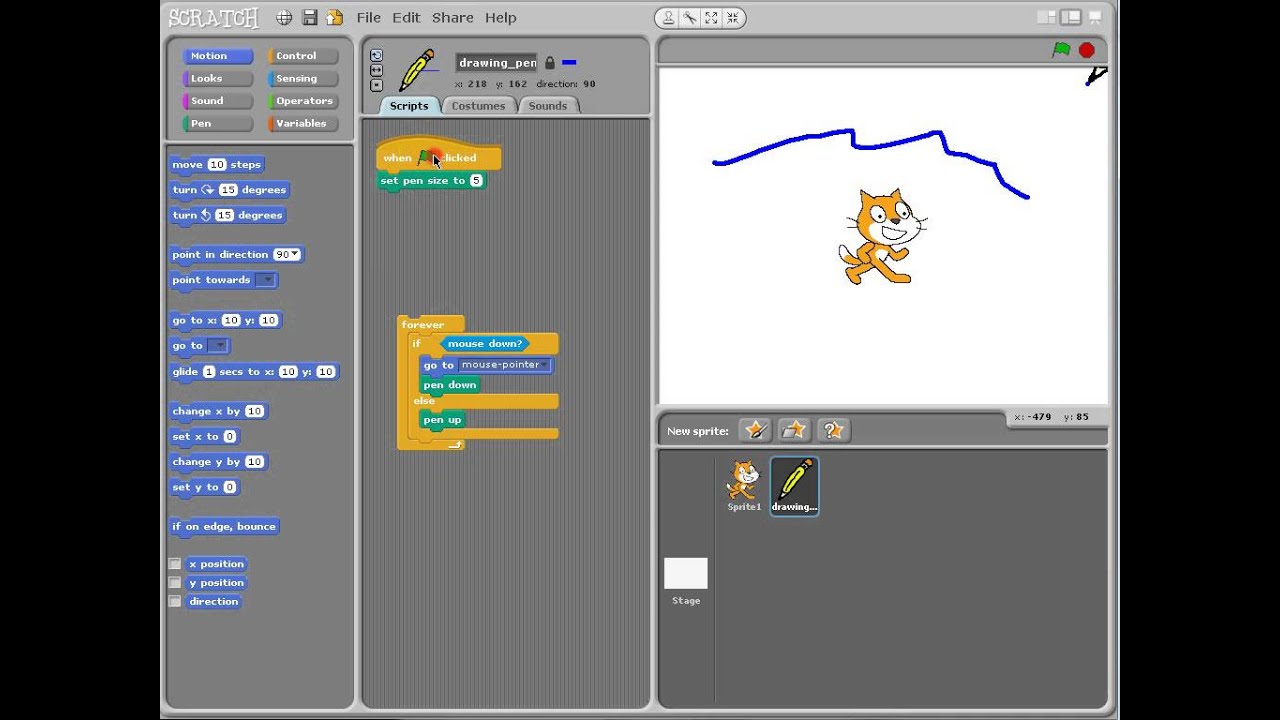Image resolution: width=1280 pixels, height=720 pixels.
Task: Click the clockwise turn 15 degrees block
Action: click(229, 190)
